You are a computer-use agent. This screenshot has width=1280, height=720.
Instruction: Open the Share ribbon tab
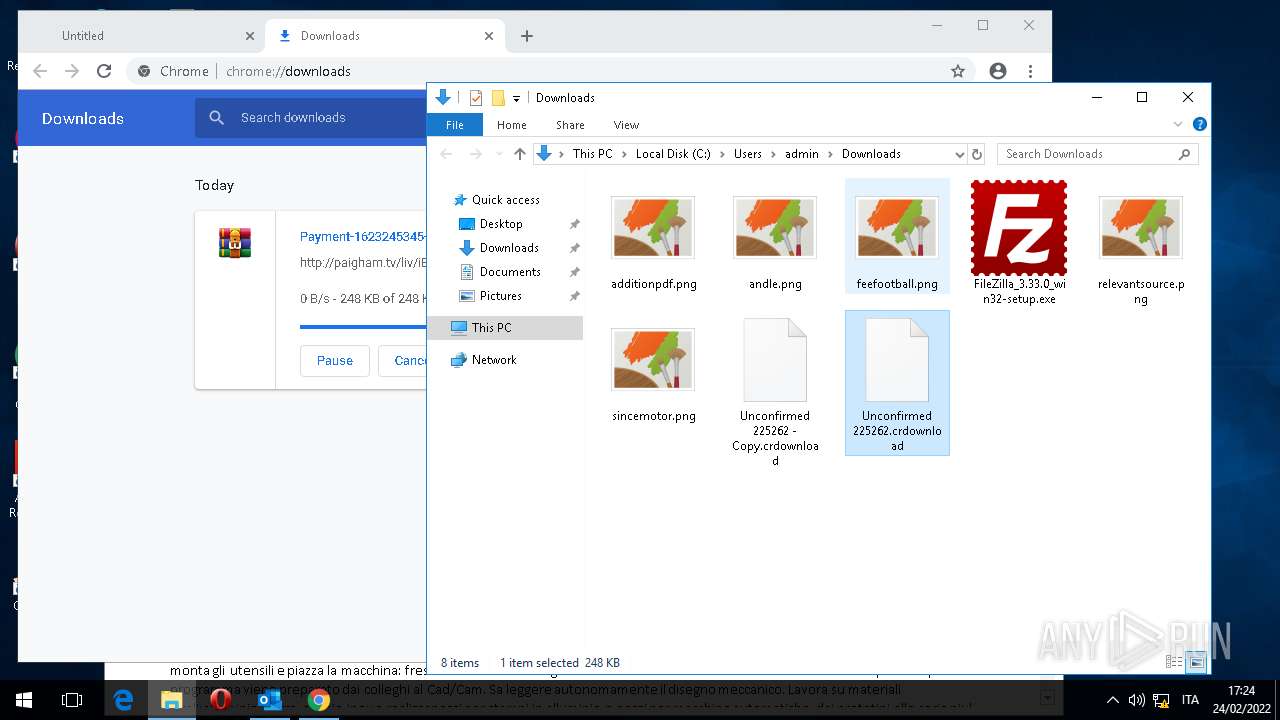point(570,125)
